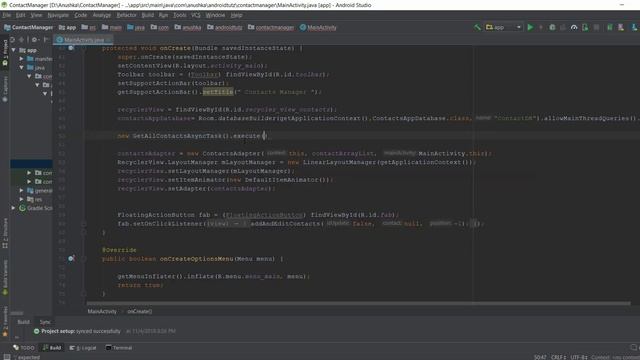Image resolution: width=640 pixels, height=360 pixels.
Task: Click the editor horizontal scrollbar
Action: point(358,303)
